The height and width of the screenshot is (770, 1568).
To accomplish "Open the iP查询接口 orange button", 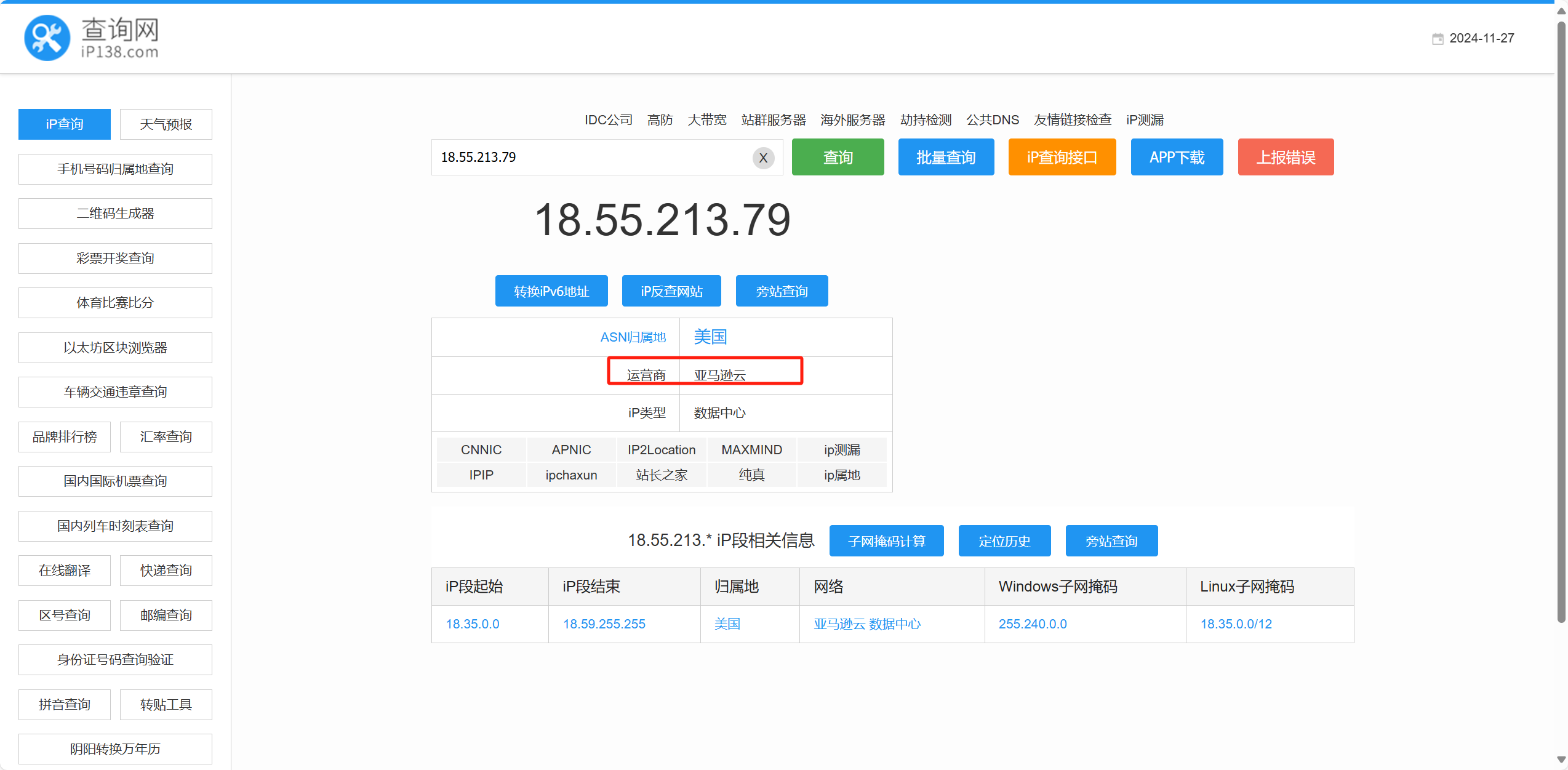I will click(x=1062, y=158).
